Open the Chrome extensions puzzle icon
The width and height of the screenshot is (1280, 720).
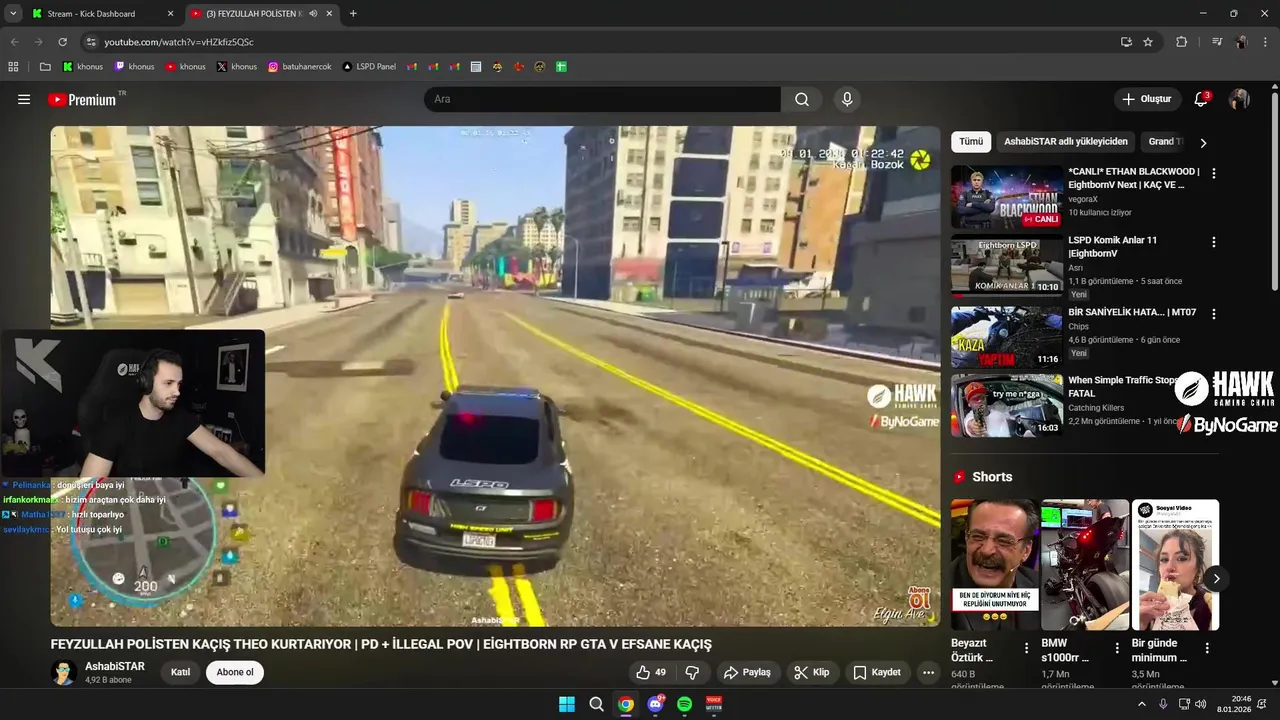1181,42
